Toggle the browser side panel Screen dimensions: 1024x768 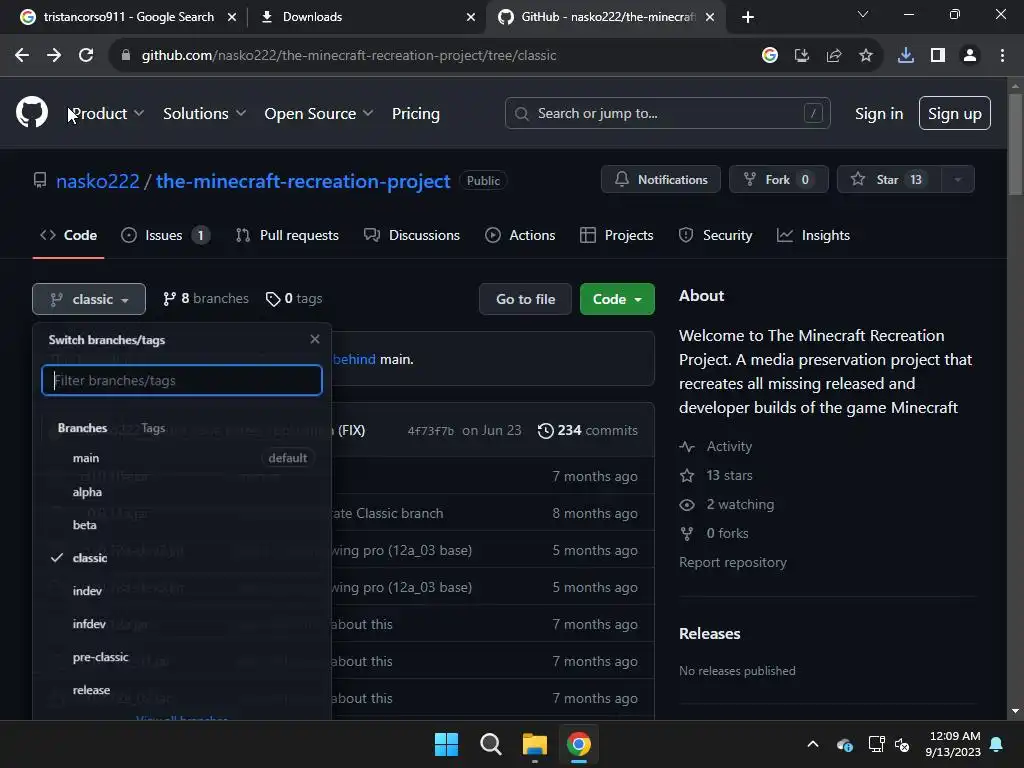pos(938,56)
